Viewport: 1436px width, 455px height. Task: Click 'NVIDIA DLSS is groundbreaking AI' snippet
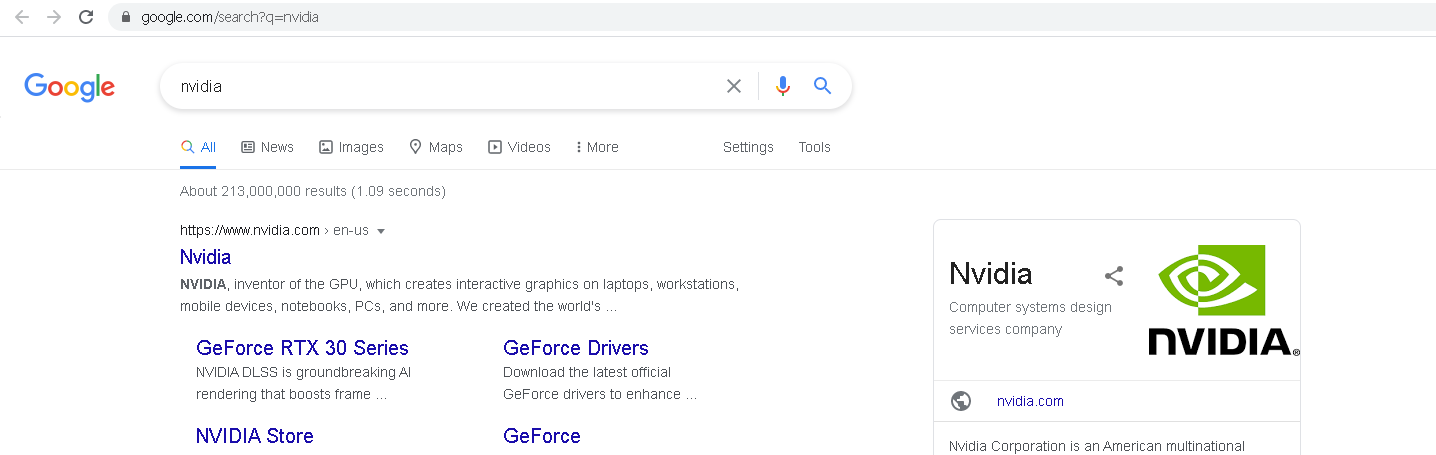coord(304,372)
